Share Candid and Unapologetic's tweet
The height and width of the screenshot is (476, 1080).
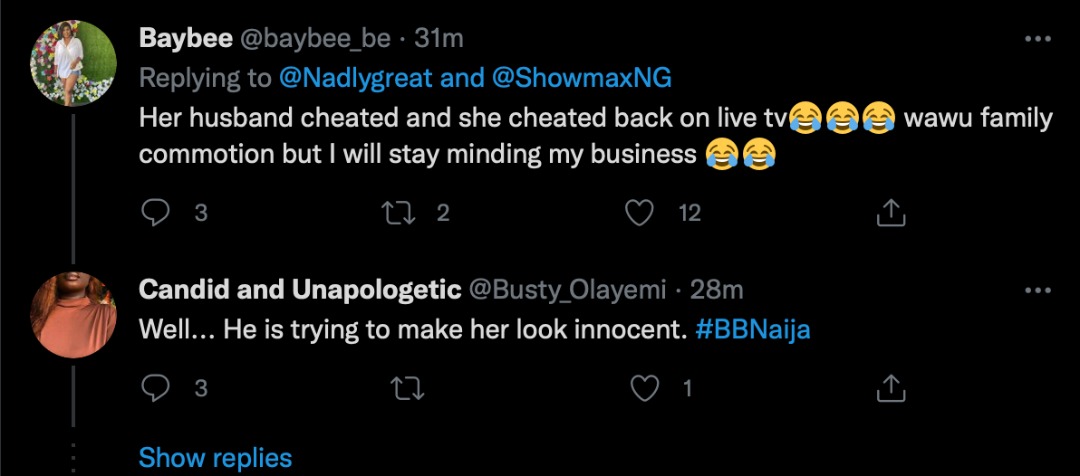pos(890,387)
